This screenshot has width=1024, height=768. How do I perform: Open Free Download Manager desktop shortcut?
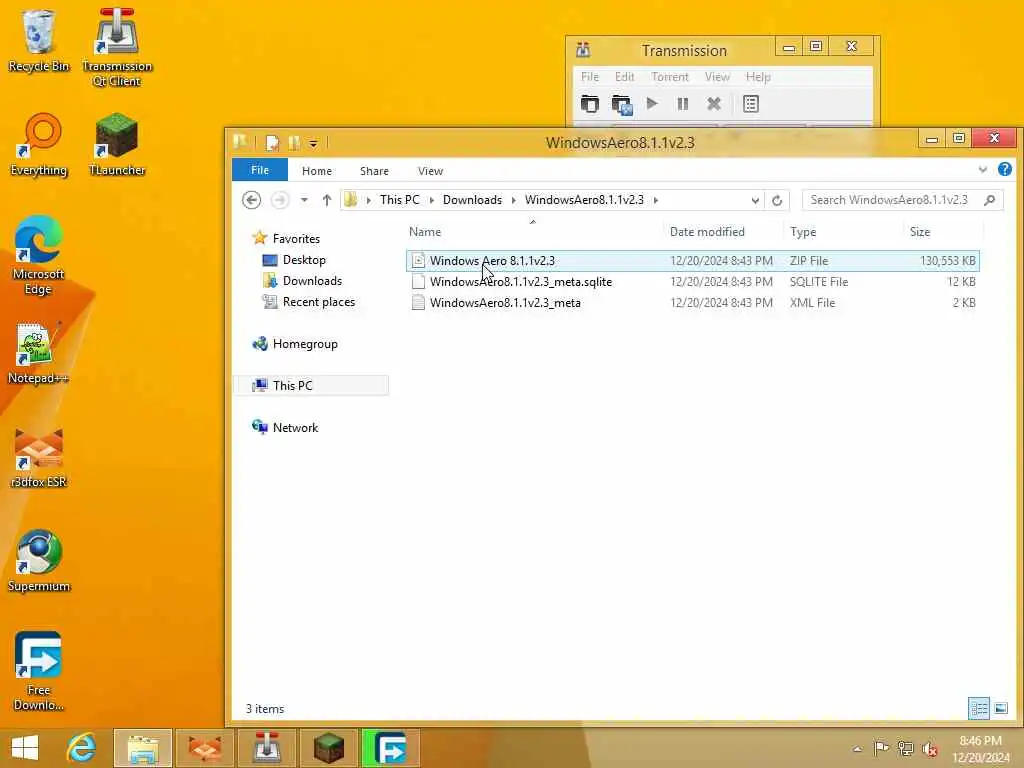tap(38, 671)
